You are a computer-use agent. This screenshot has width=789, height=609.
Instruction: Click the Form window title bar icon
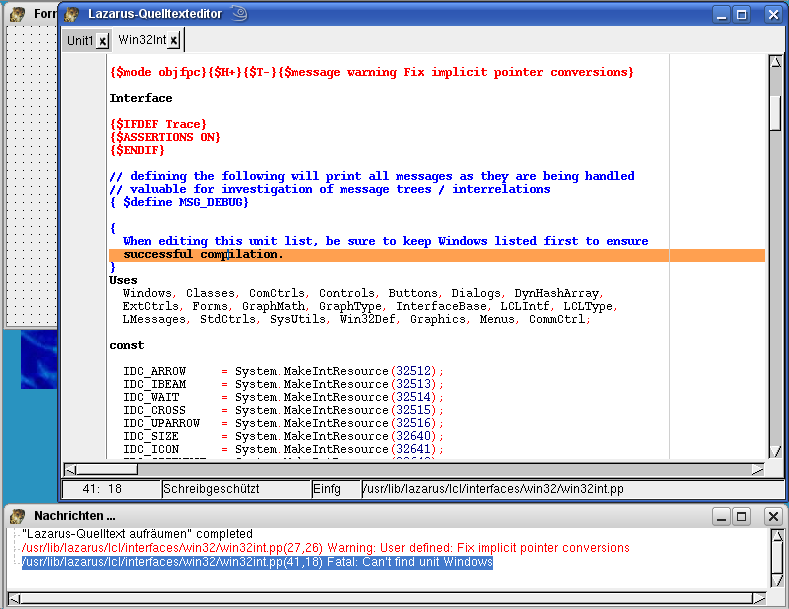tap(17, 14)
